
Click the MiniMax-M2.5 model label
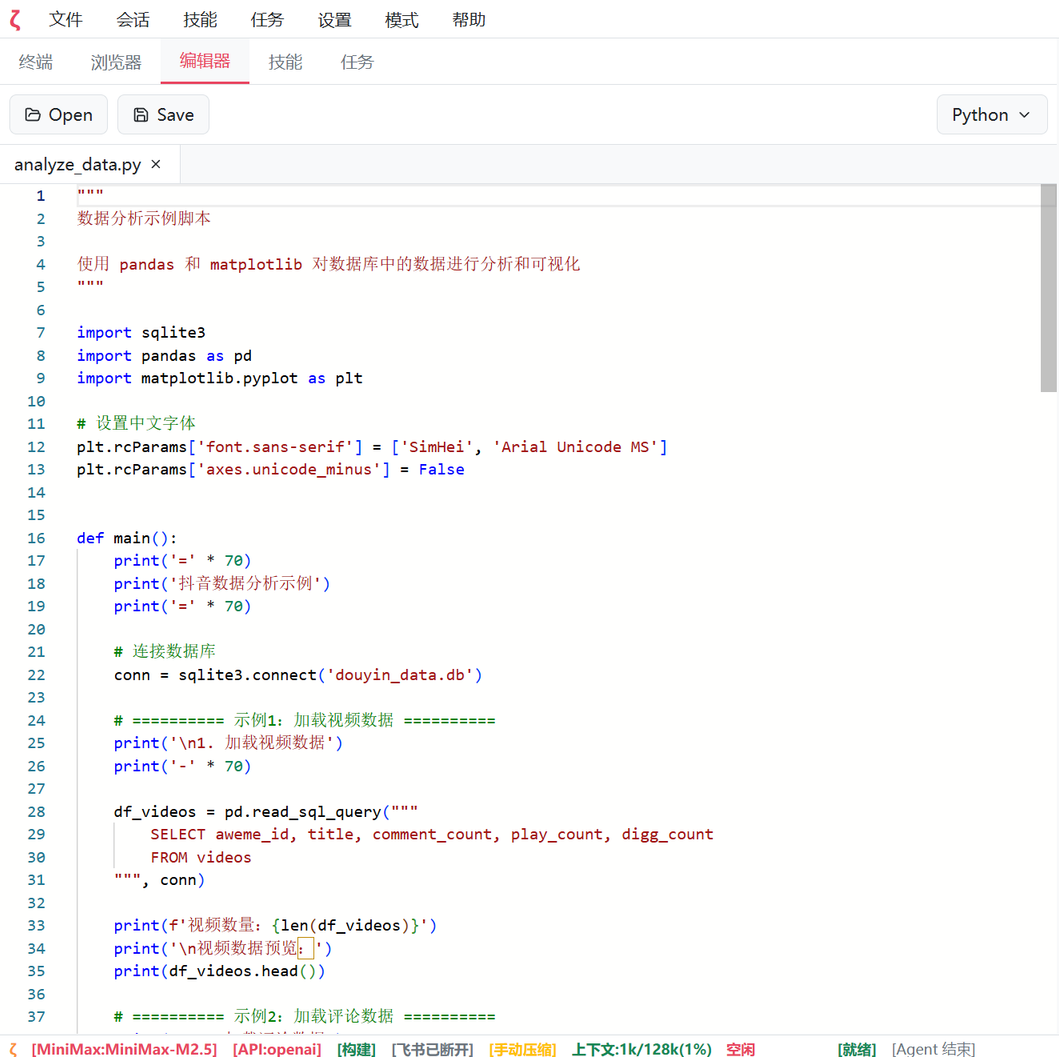click(124, 1049)
